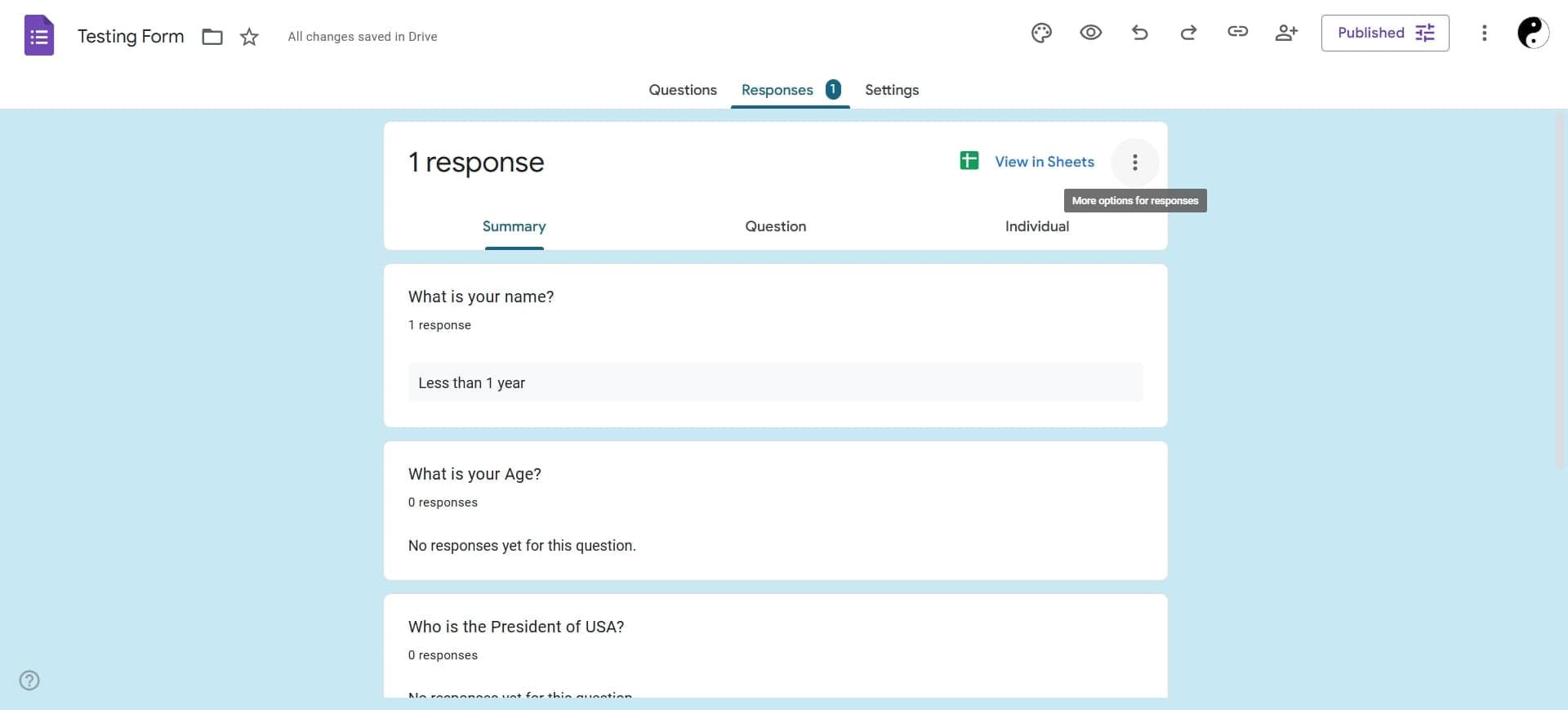Open the help question mark icon
The image size is (1568, 710).
[x=29, y=680]
